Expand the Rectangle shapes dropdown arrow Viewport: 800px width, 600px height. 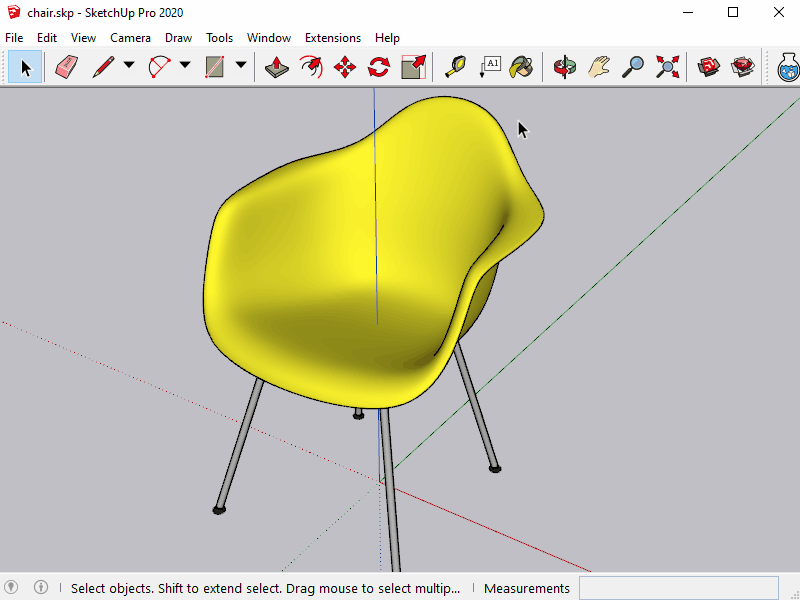[241, 67]
